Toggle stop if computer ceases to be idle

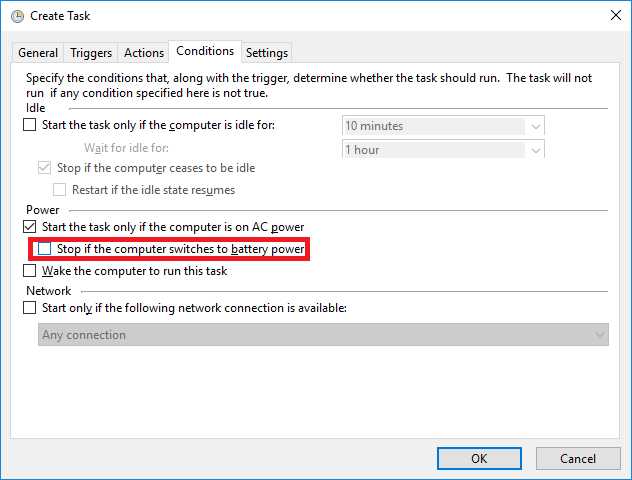tap(44, 168)
